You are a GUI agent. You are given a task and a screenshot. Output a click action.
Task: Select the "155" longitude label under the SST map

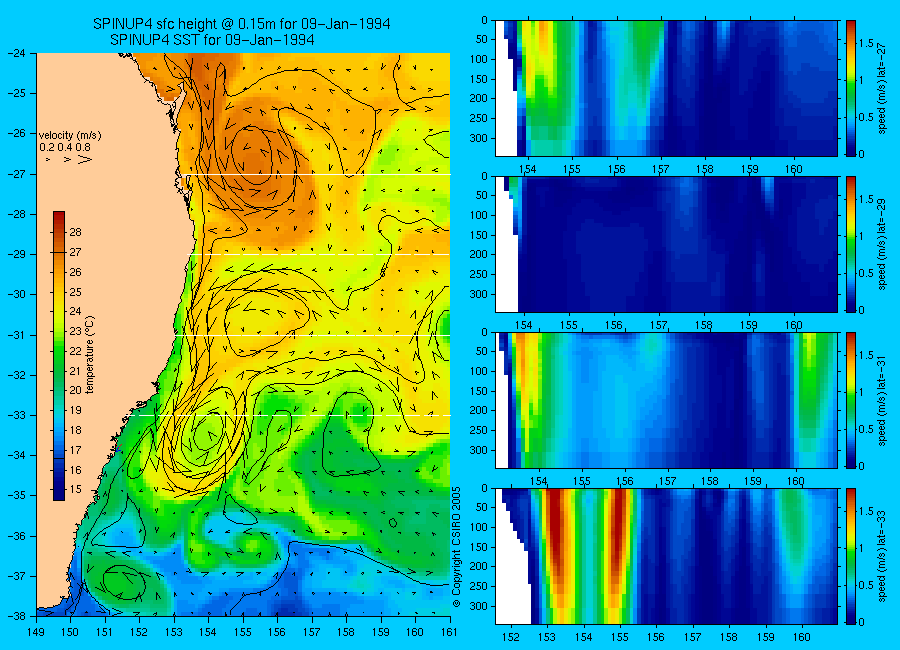tap(243, 632)
